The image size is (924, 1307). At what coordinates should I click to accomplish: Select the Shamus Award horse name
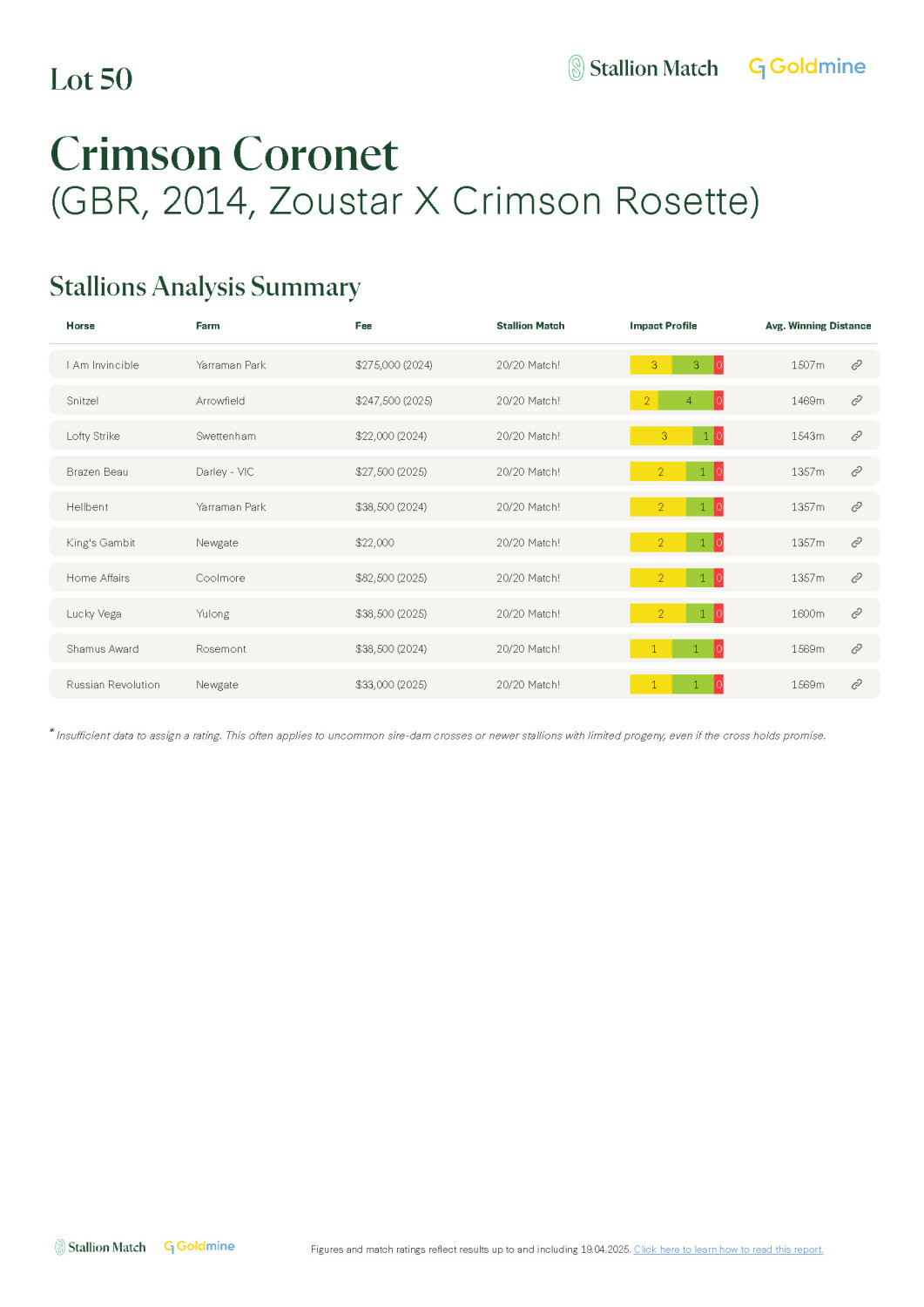(x=103, y=649)
